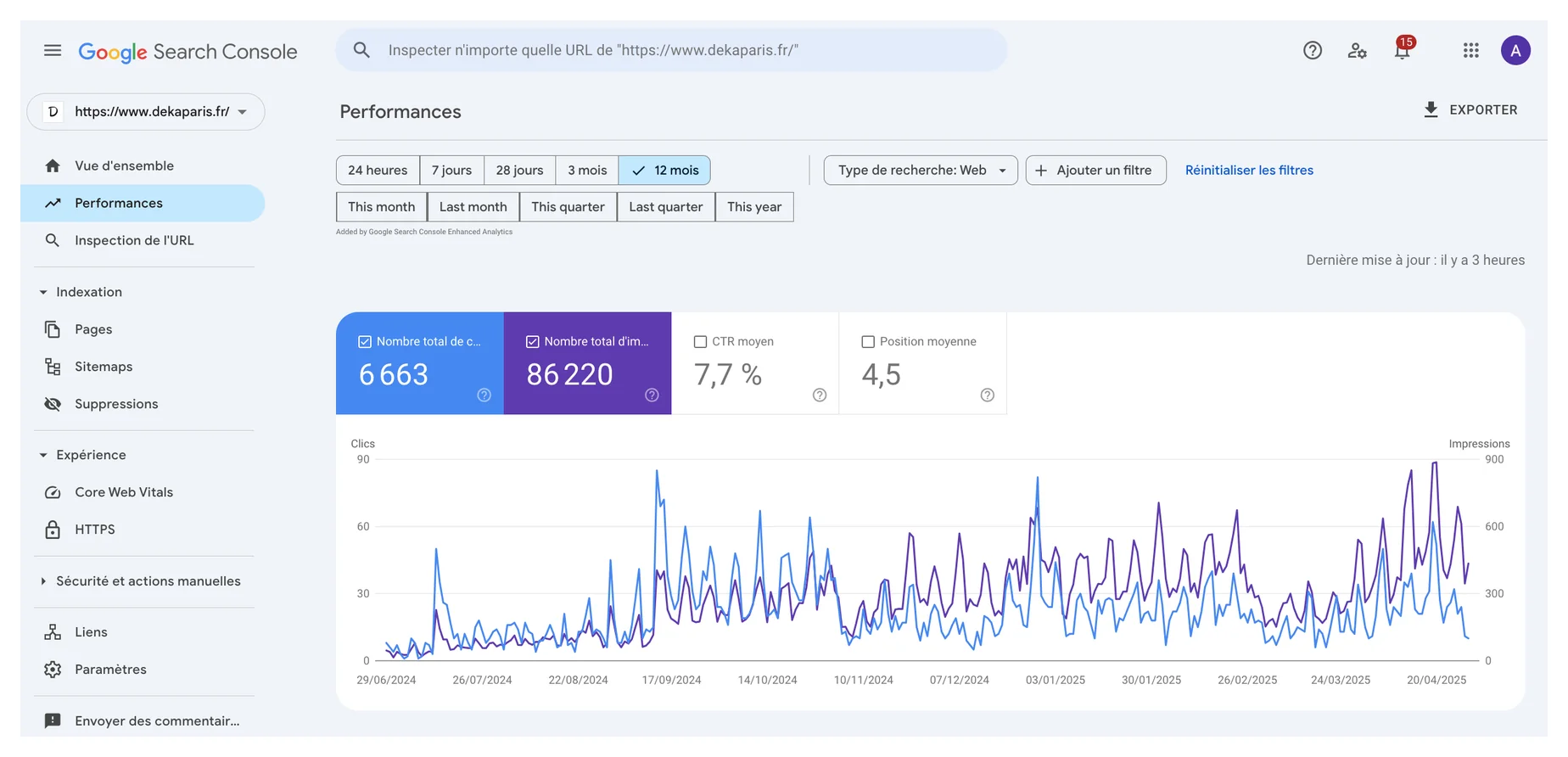
Task: Click help icon on Position moyenne card
Action: point(988,395)
